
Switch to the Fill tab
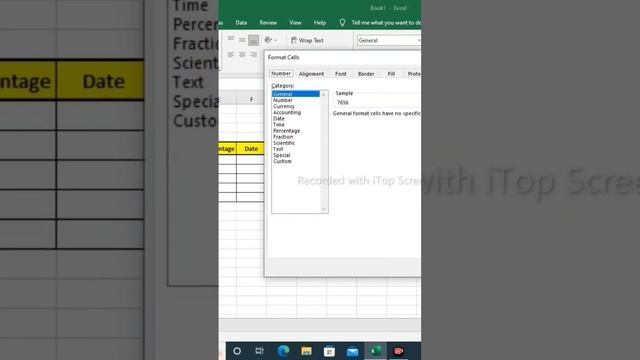point(391,74)
